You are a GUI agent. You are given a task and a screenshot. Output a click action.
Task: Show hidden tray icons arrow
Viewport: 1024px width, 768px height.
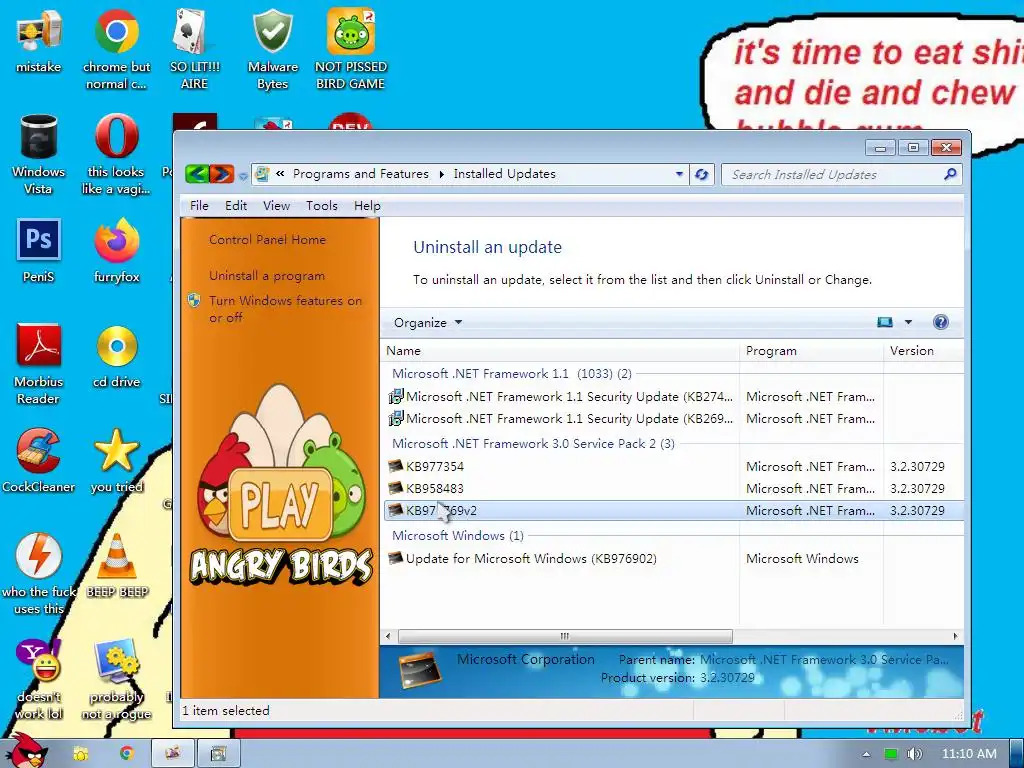866,754
